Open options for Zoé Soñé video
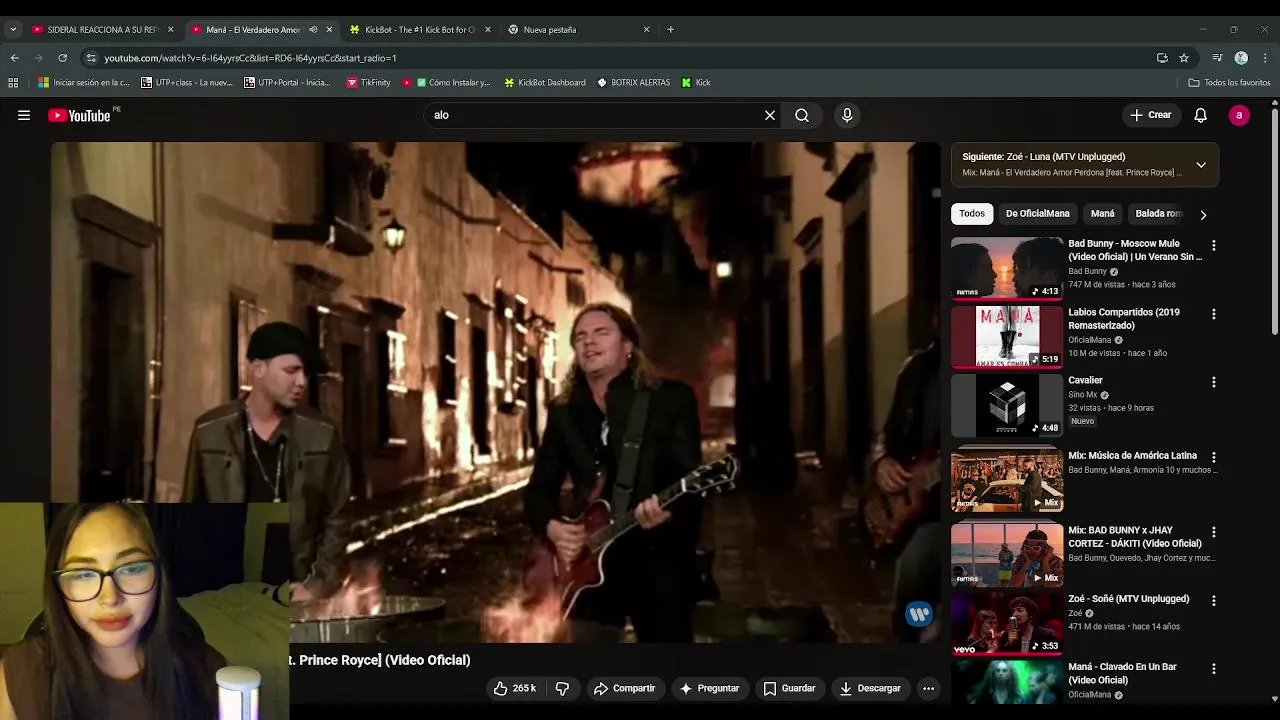Screen dimensions: 1280x720 (1214, 600)
